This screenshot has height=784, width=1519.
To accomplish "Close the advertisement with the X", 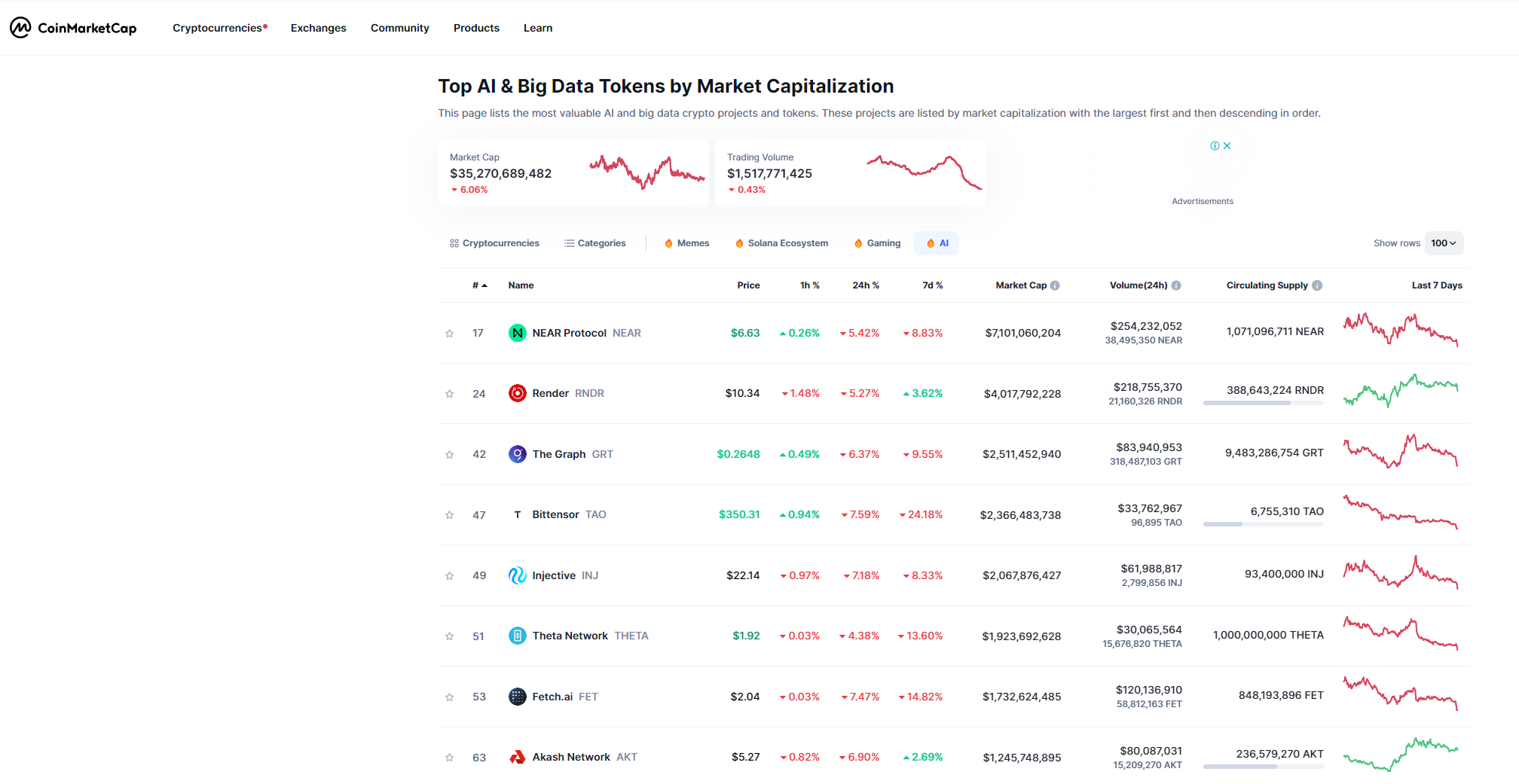I will (1227, 146).
